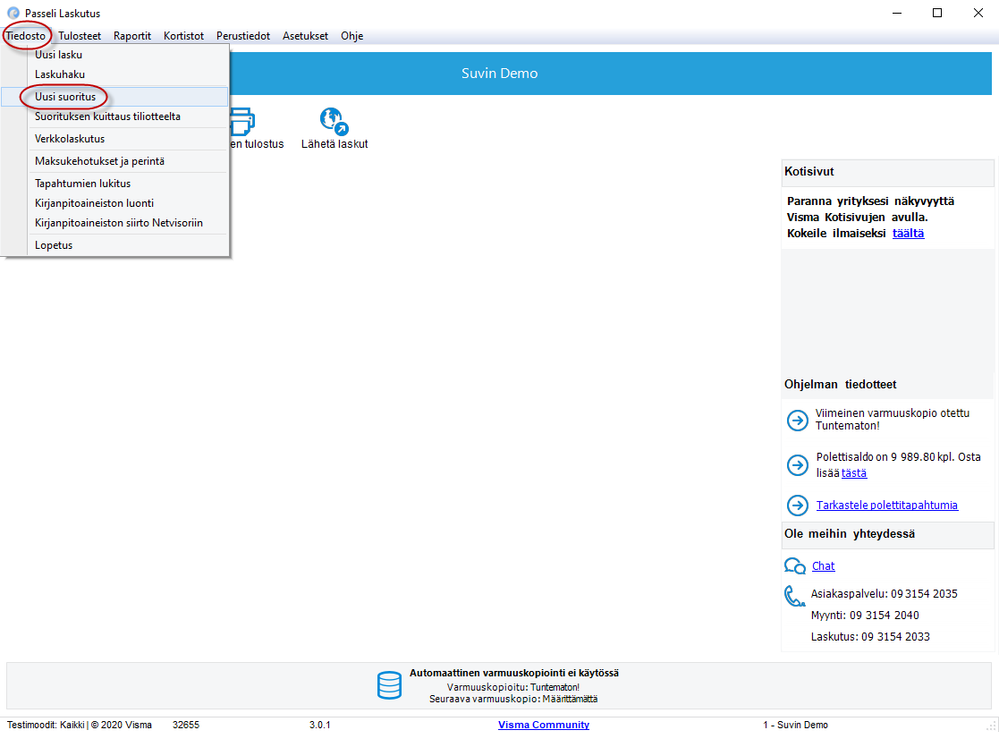This screenshot has width=999, height=732.
Task: Select Kirjanpitoaineiston luonti
Action: click(115, 203)
